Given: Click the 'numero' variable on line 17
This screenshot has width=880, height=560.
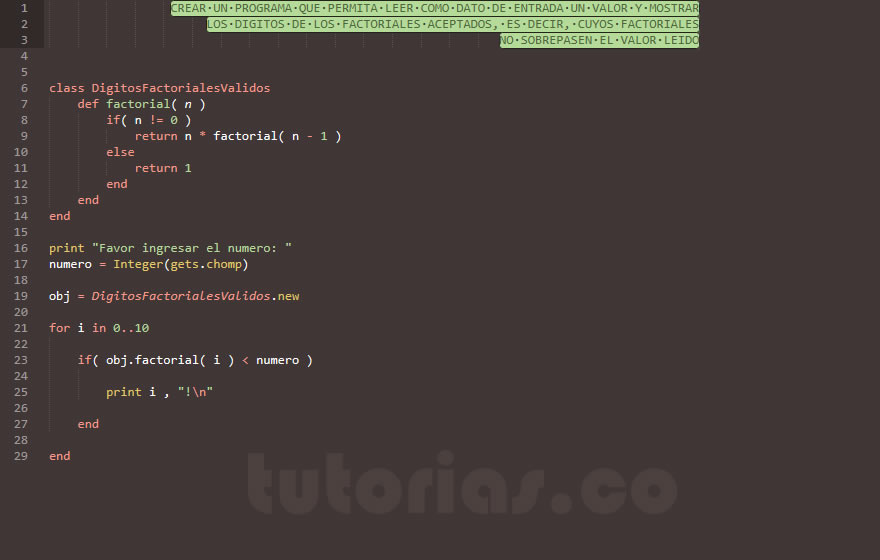Looking at the screenshot, I should [x=70, y=264].
